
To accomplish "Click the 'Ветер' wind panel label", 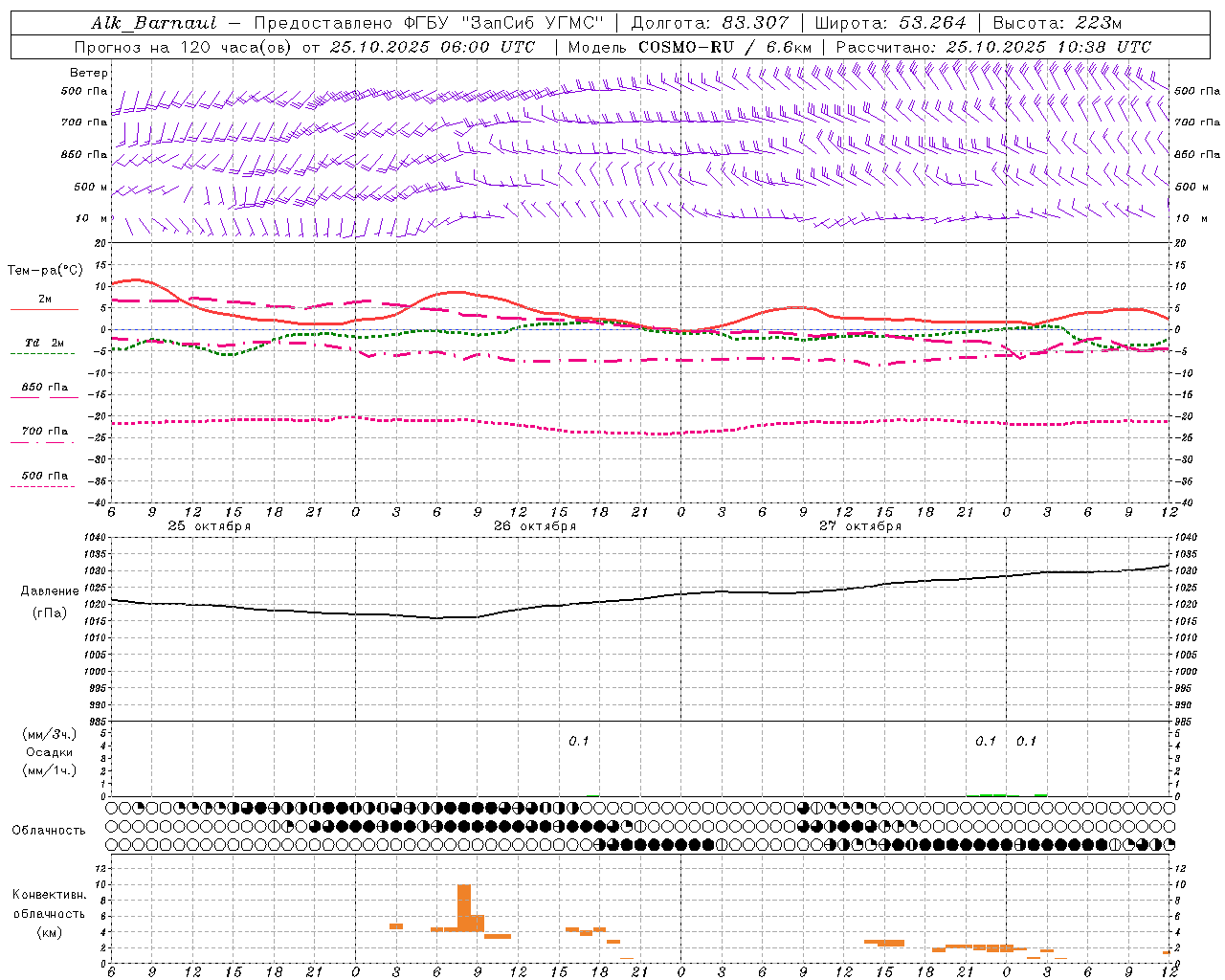I will tap(89, 73).
